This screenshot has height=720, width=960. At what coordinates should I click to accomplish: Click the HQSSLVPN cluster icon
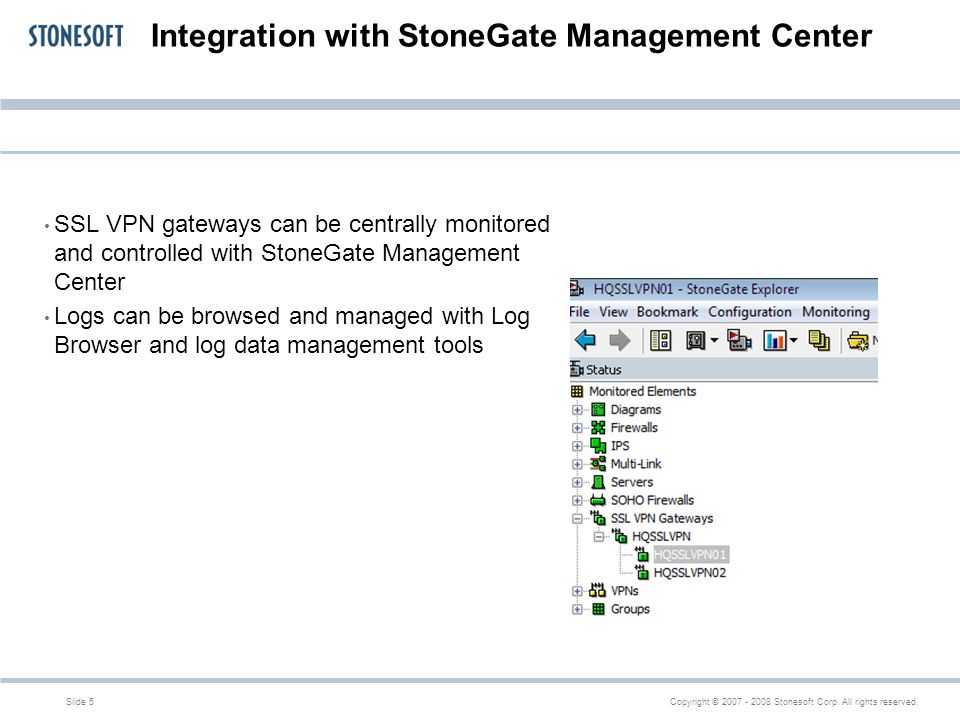click(x=620, y=536)
